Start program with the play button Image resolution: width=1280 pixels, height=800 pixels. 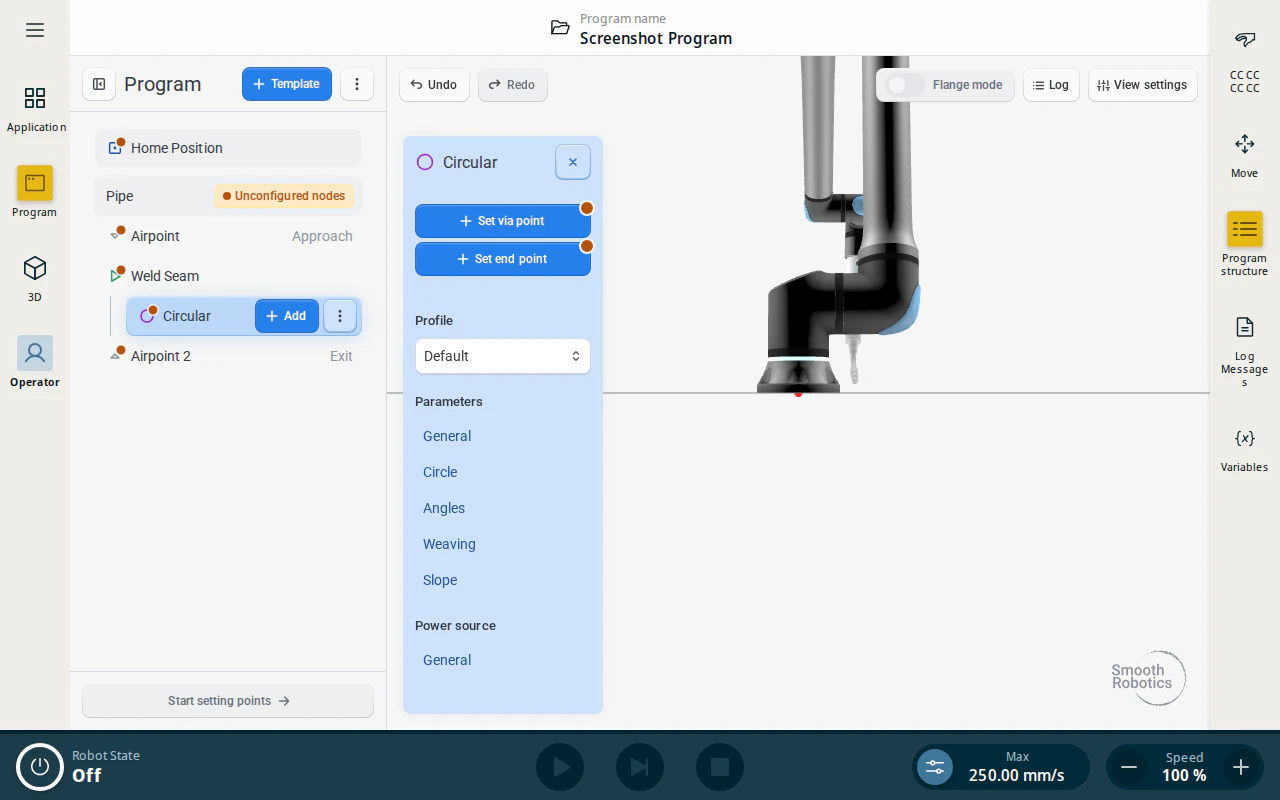point(560,767)
